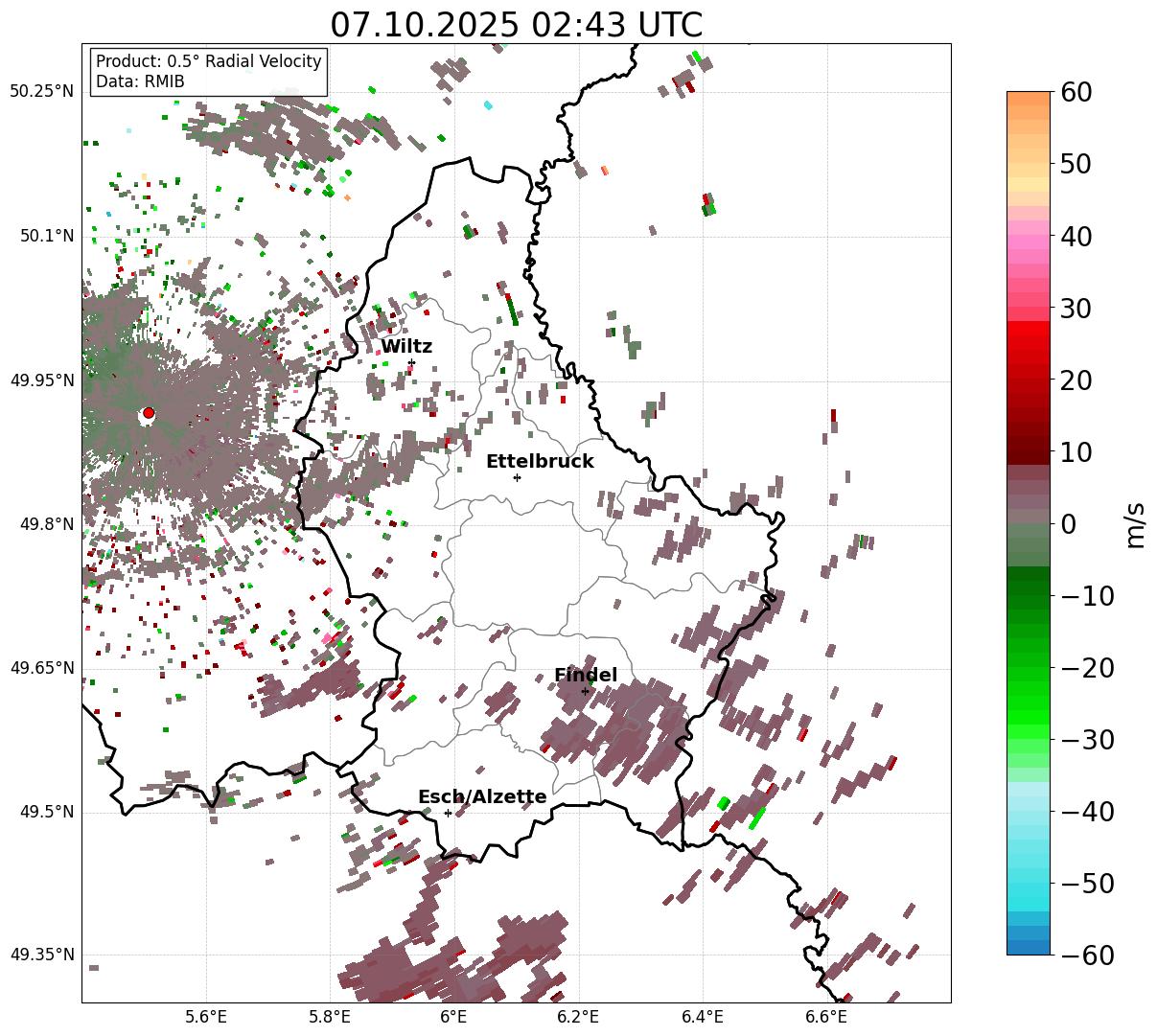Click the colorbar tick label −20

1087,668
